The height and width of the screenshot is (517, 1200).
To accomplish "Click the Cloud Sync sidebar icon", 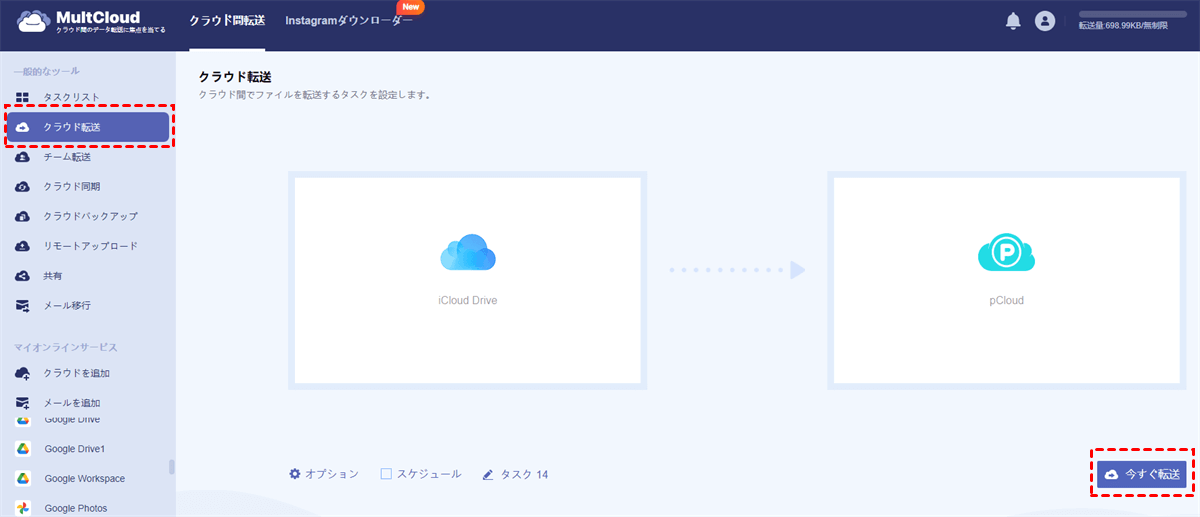I will pos(22,186).
